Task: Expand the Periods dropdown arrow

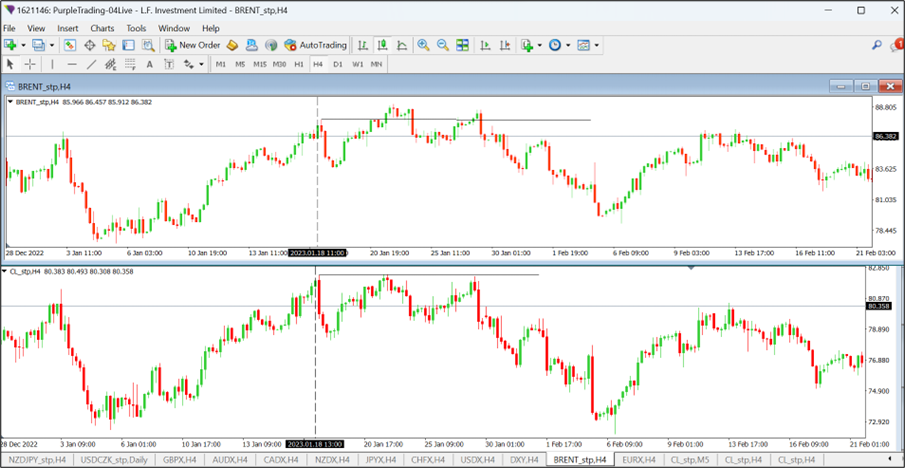Action: coord(568,45)
